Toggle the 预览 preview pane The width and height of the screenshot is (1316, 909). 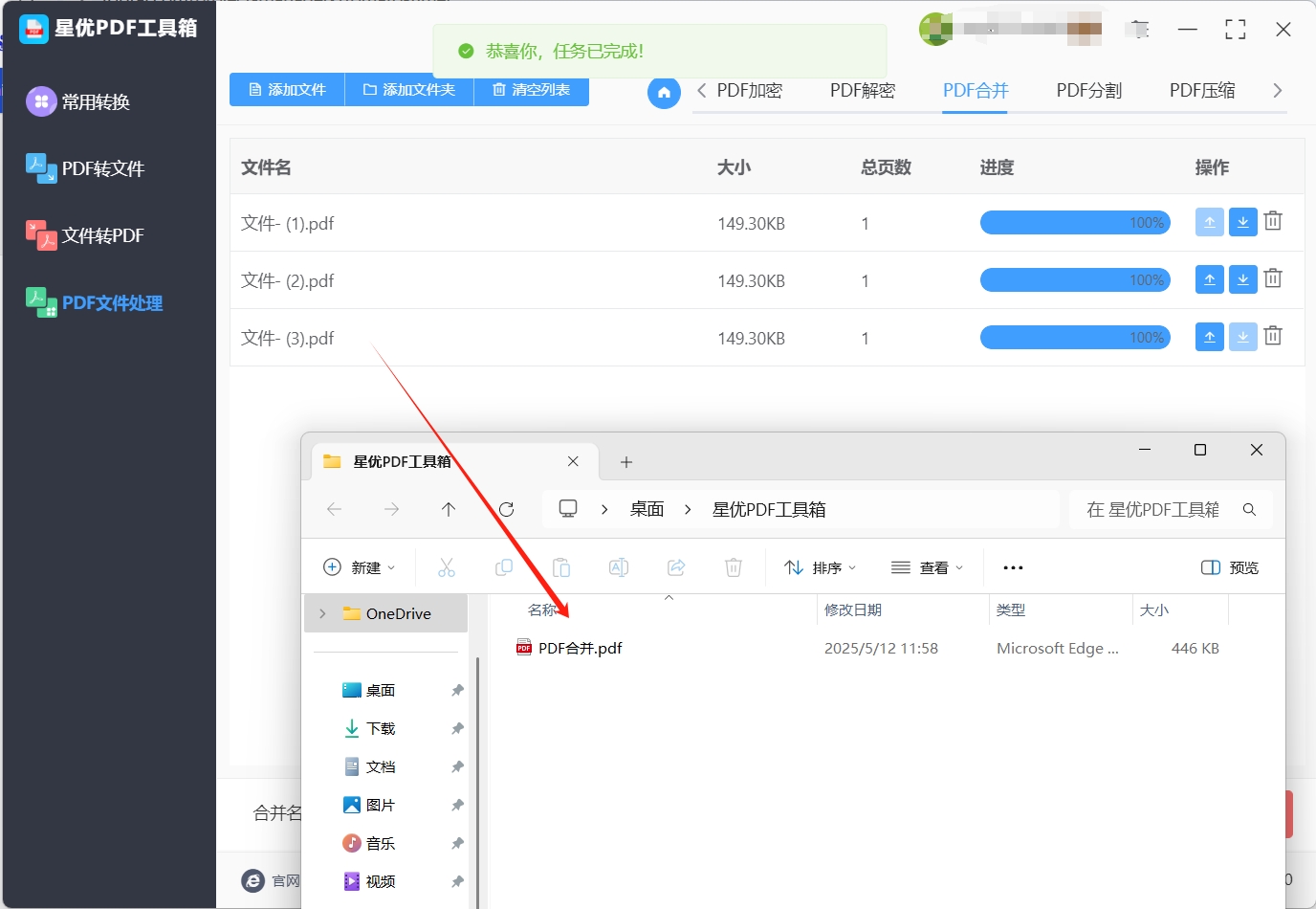[x=1230, y=567]
